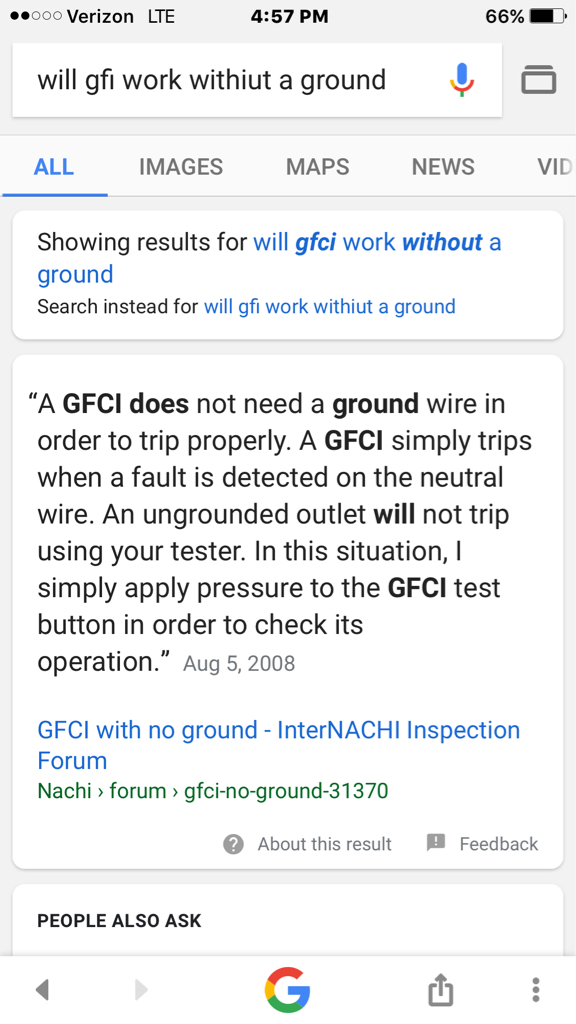Viewport: 576px width, 1024px height.
Task: Tap the Google G logo button
Action: point(287,989)
